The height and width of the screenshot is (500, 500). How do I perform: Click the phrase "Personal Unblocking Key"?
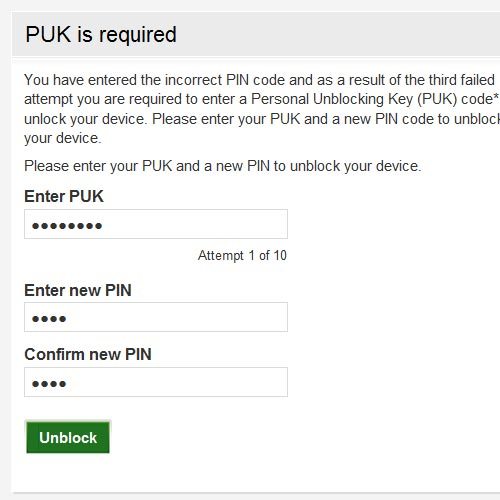tap(332, 99)
